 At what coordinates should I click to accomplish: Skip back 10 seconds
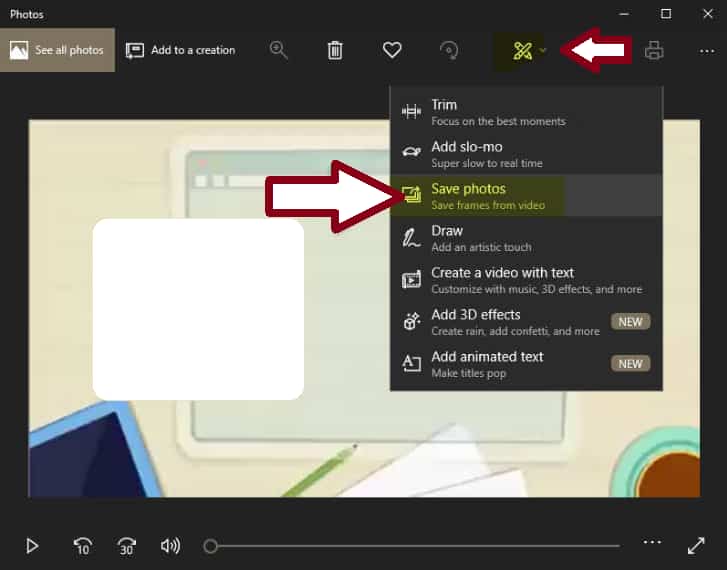point(83,546)
